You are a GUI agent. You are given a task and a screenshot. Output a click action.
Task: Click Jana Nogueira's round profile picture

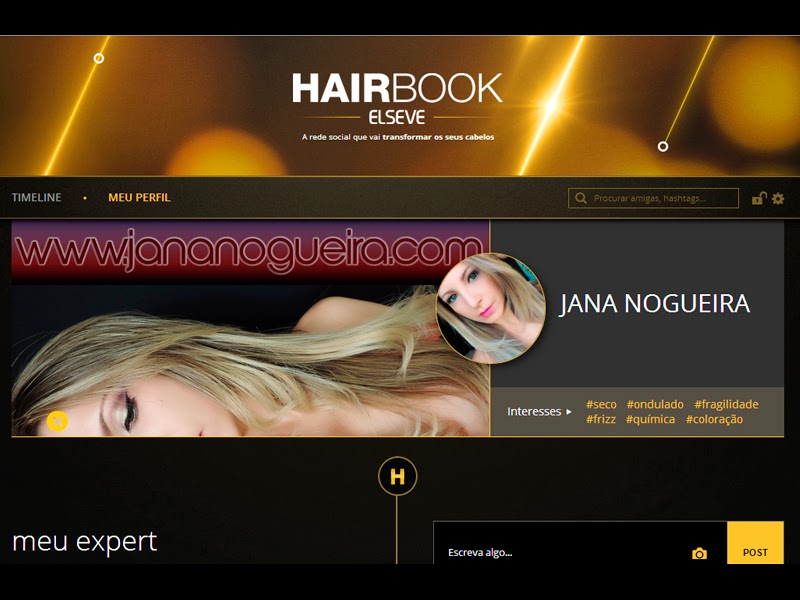[490, 308]
